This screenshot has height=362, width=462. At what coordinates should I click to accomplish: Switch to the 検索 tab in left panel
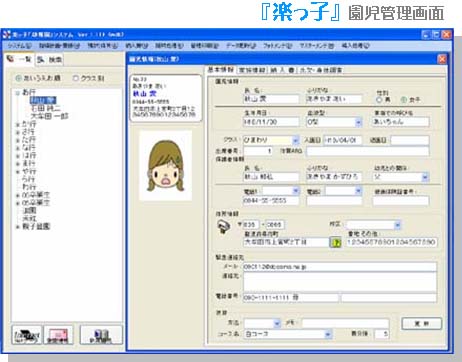coord(49,60)
